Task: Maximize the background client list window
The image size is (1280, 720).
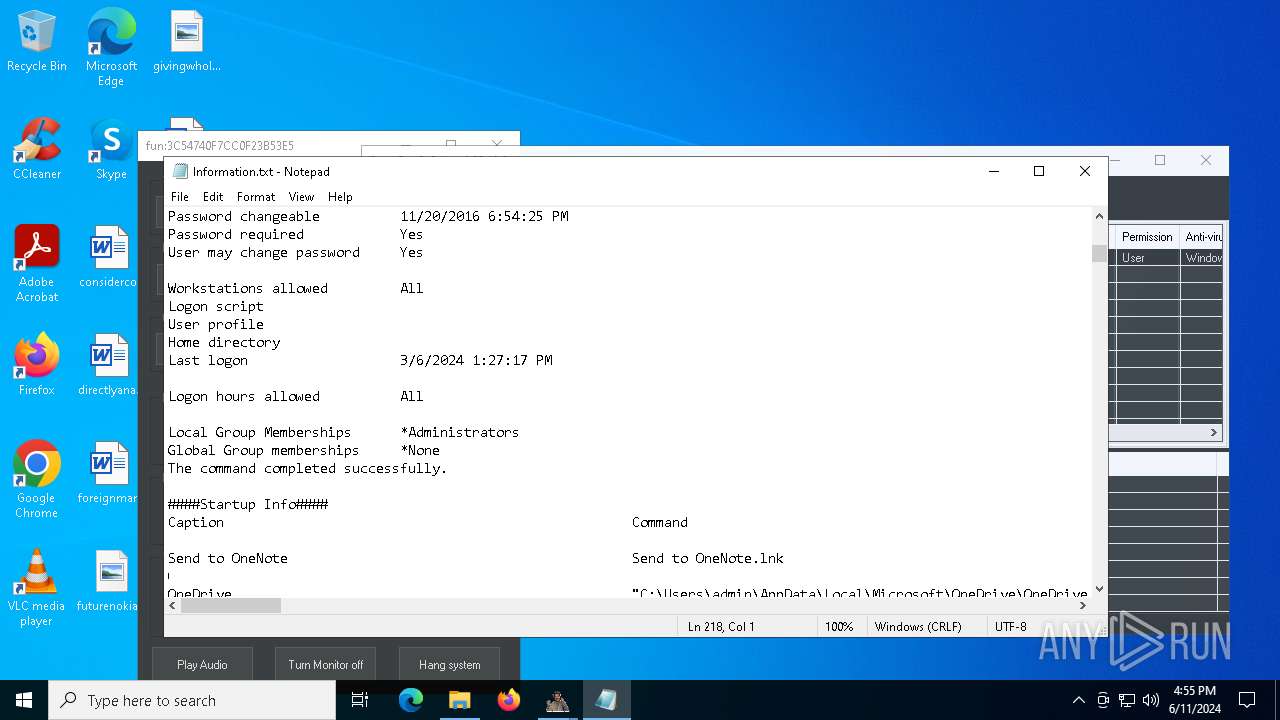Action: tap(1160, 160)
